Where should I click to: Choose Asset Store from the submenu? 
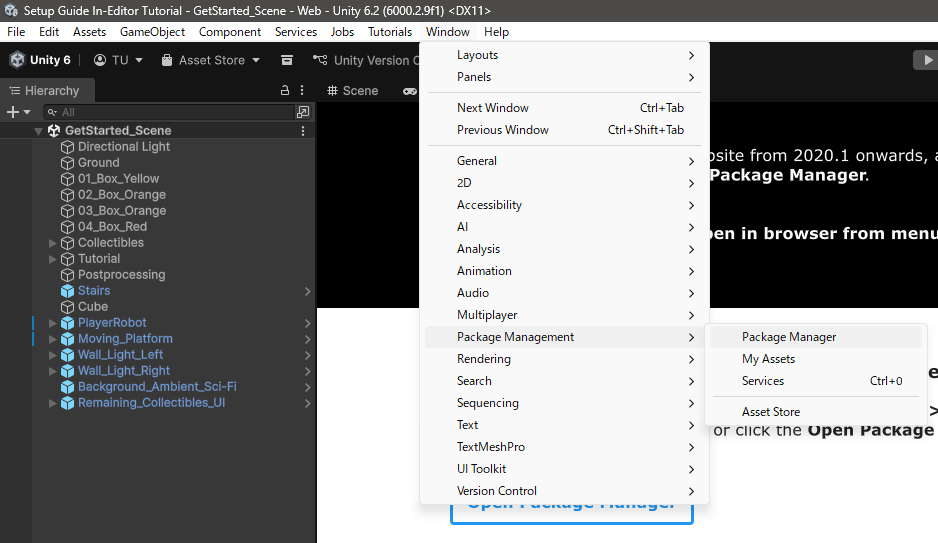point(770,412)
